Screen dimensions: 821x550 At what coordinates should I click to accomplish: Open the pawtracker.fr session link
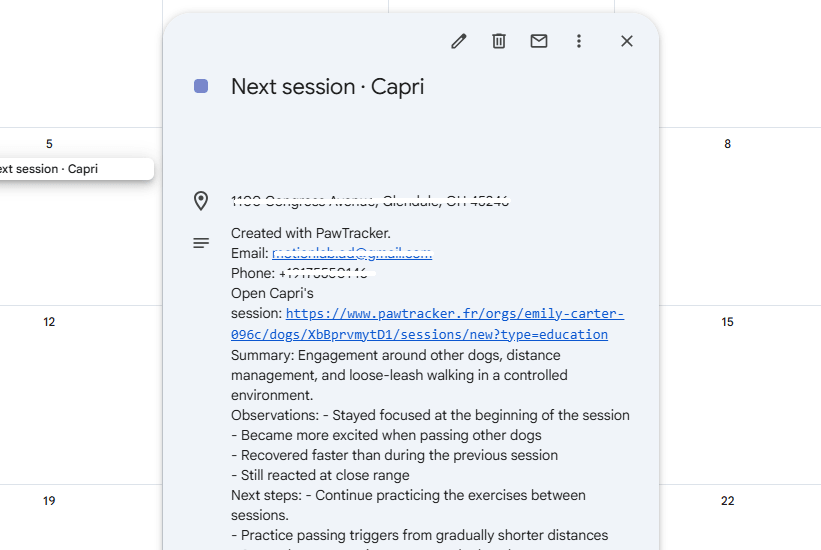point(427,324)
